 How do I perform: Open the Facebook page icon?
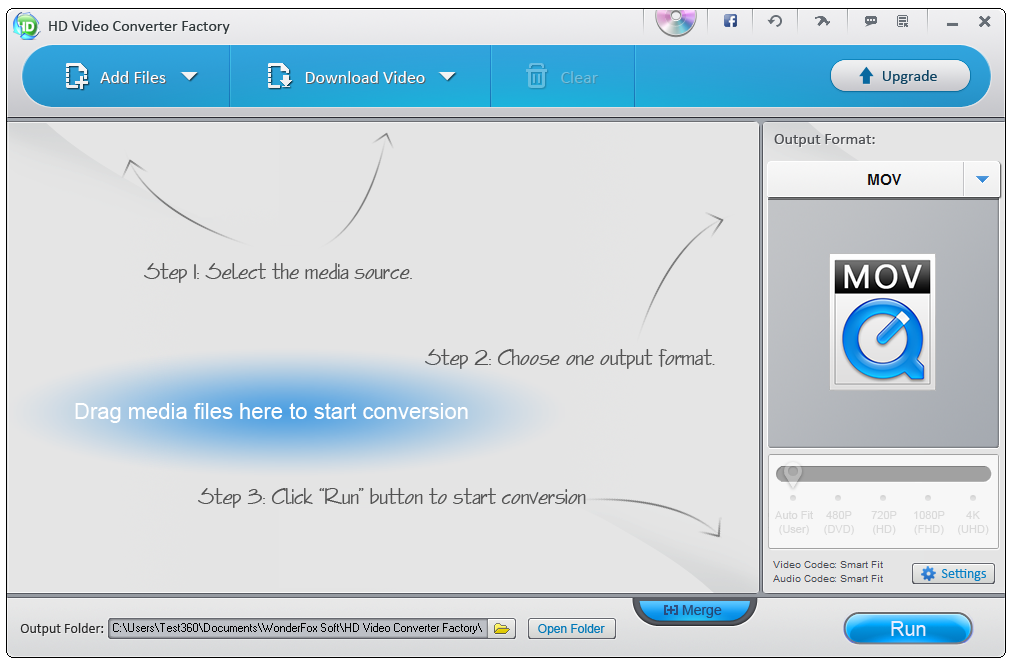[730, 21]
